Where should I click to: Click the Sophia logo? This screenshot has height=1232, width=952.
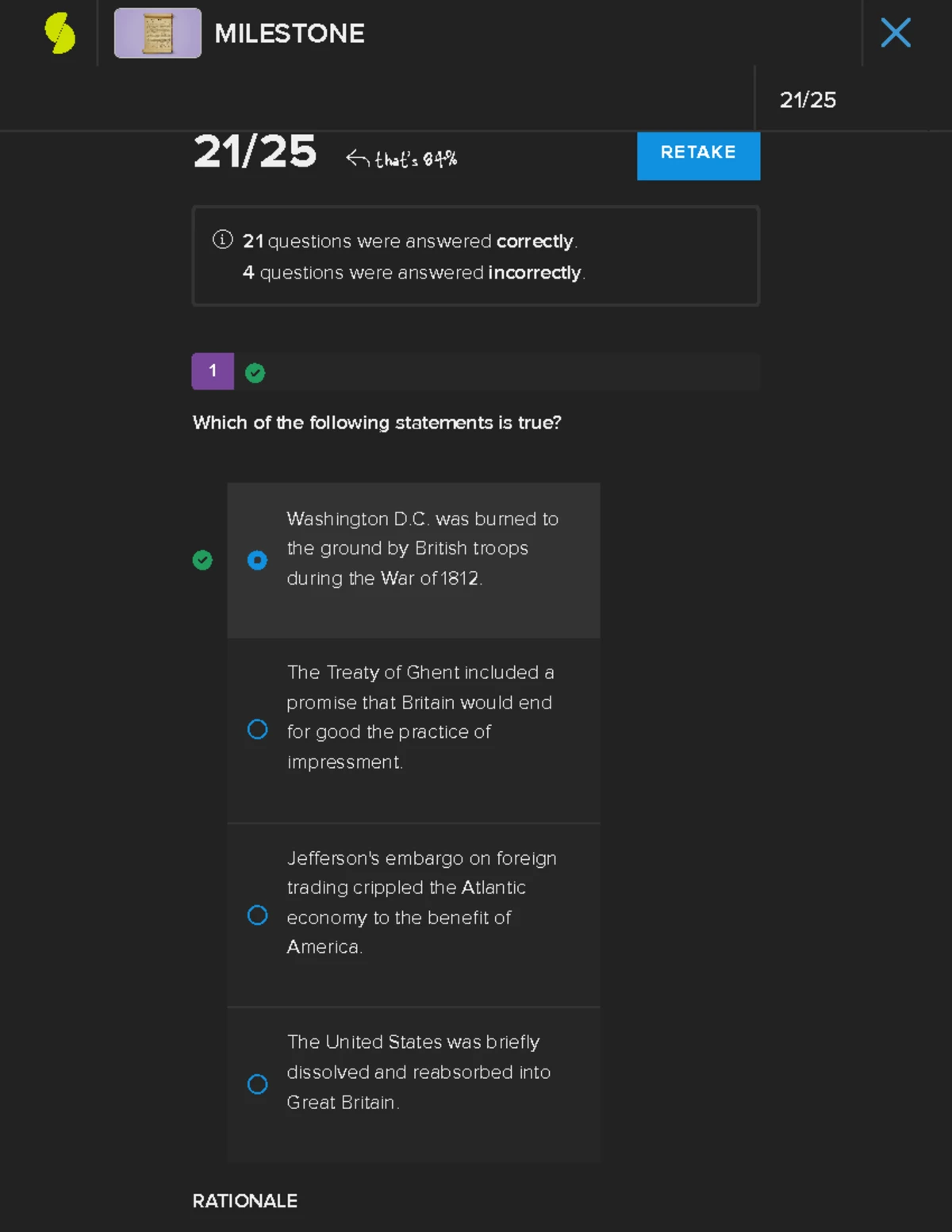pyautogui.click(x=59, y=33)
